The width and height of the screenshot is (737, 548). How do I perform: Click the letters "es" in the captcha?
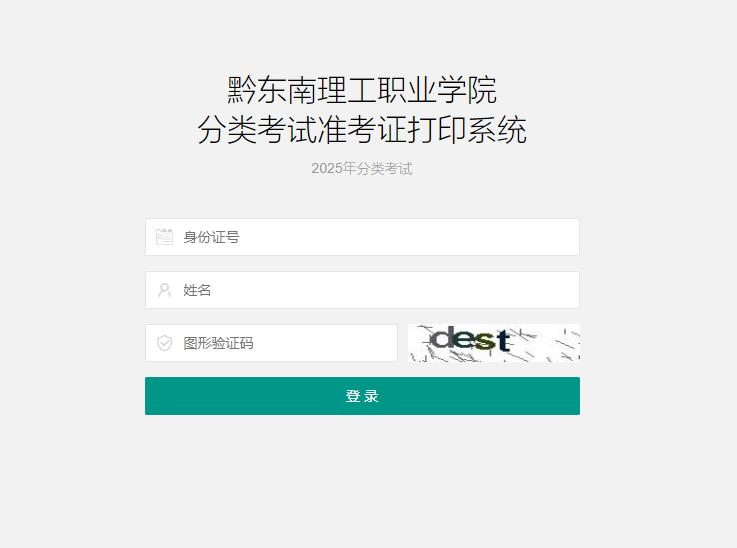click(x=475, y=340)
